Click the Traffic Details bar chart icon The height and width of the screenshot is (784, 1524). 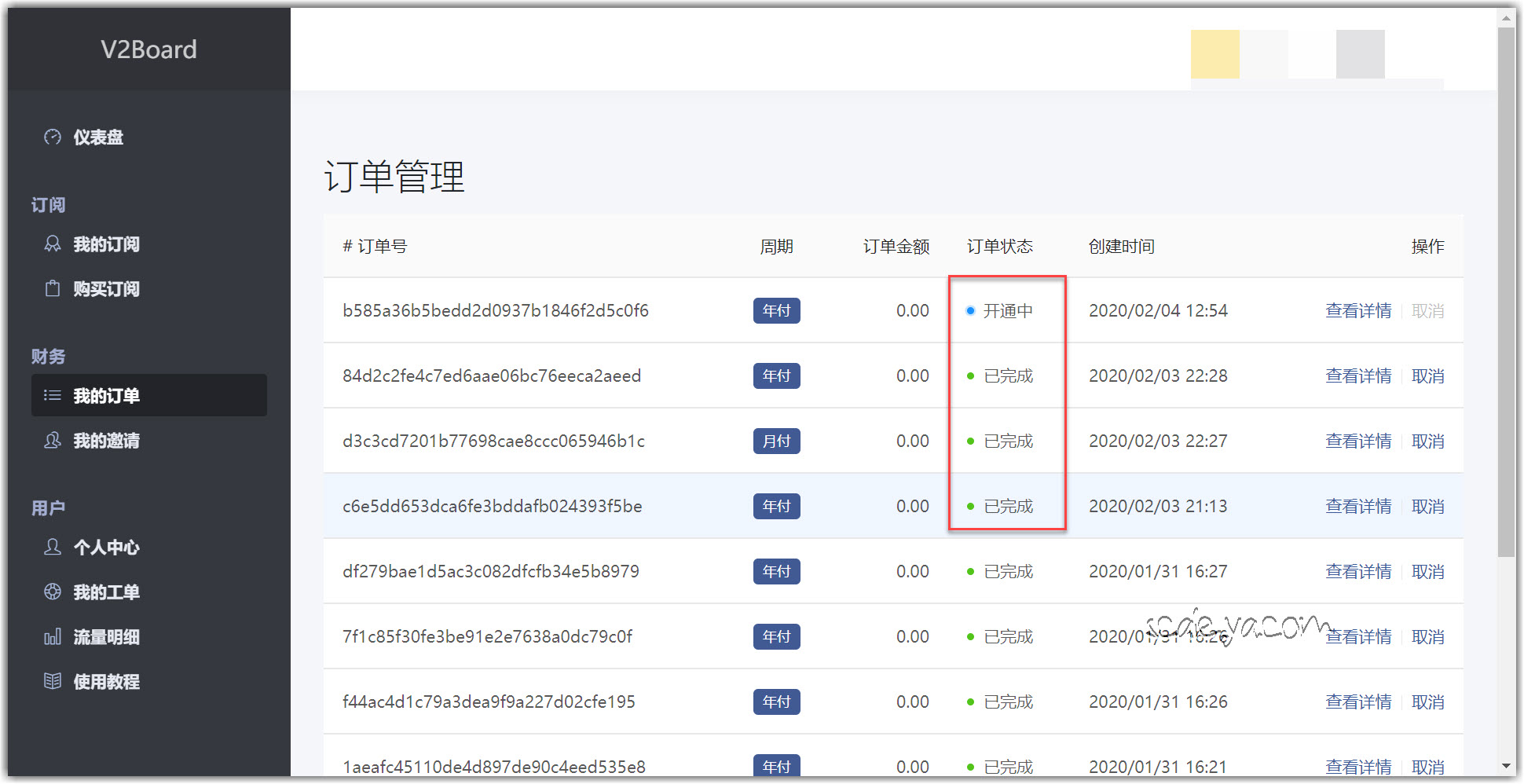point(53,637)
